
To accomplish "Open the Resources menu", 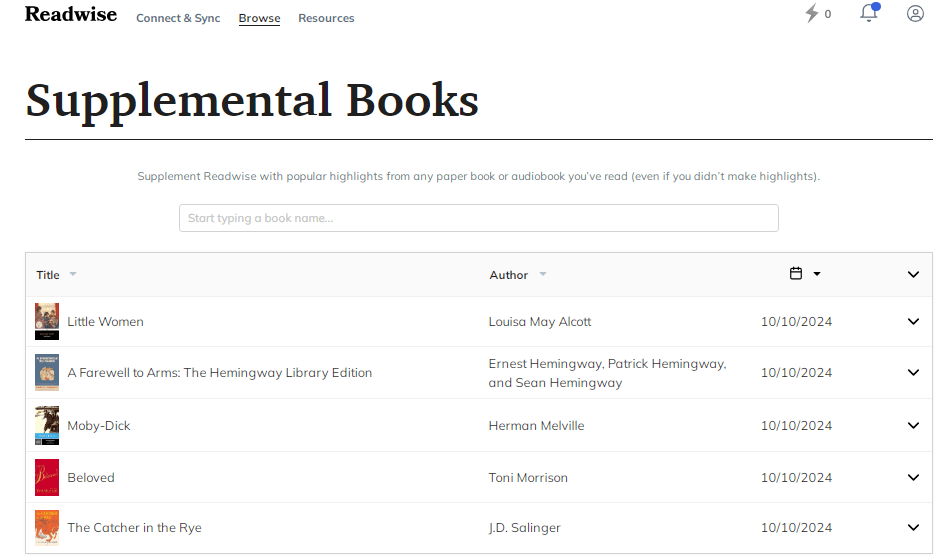I will 326,18.
